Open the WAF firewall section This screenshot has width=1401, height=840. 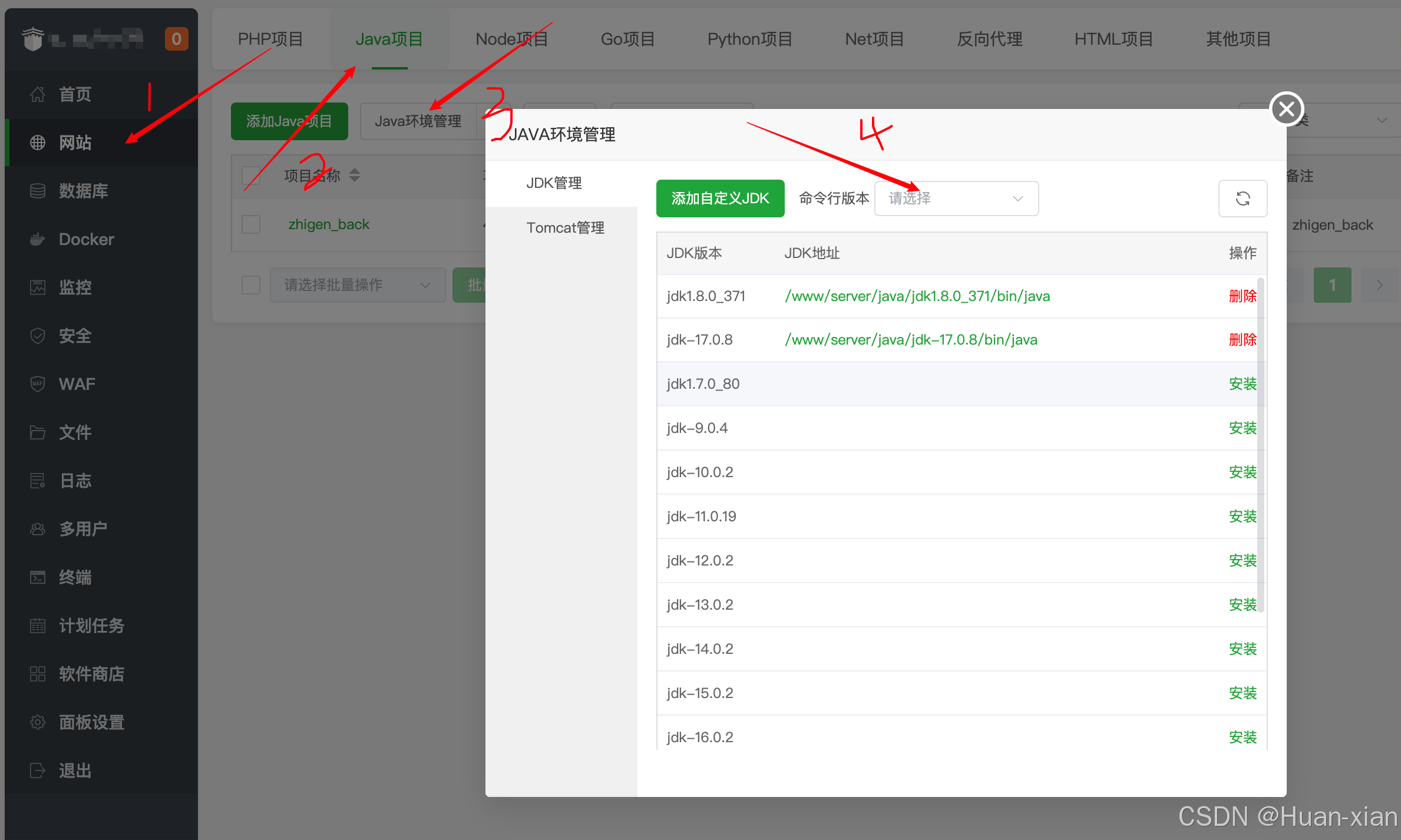(76, 383)
